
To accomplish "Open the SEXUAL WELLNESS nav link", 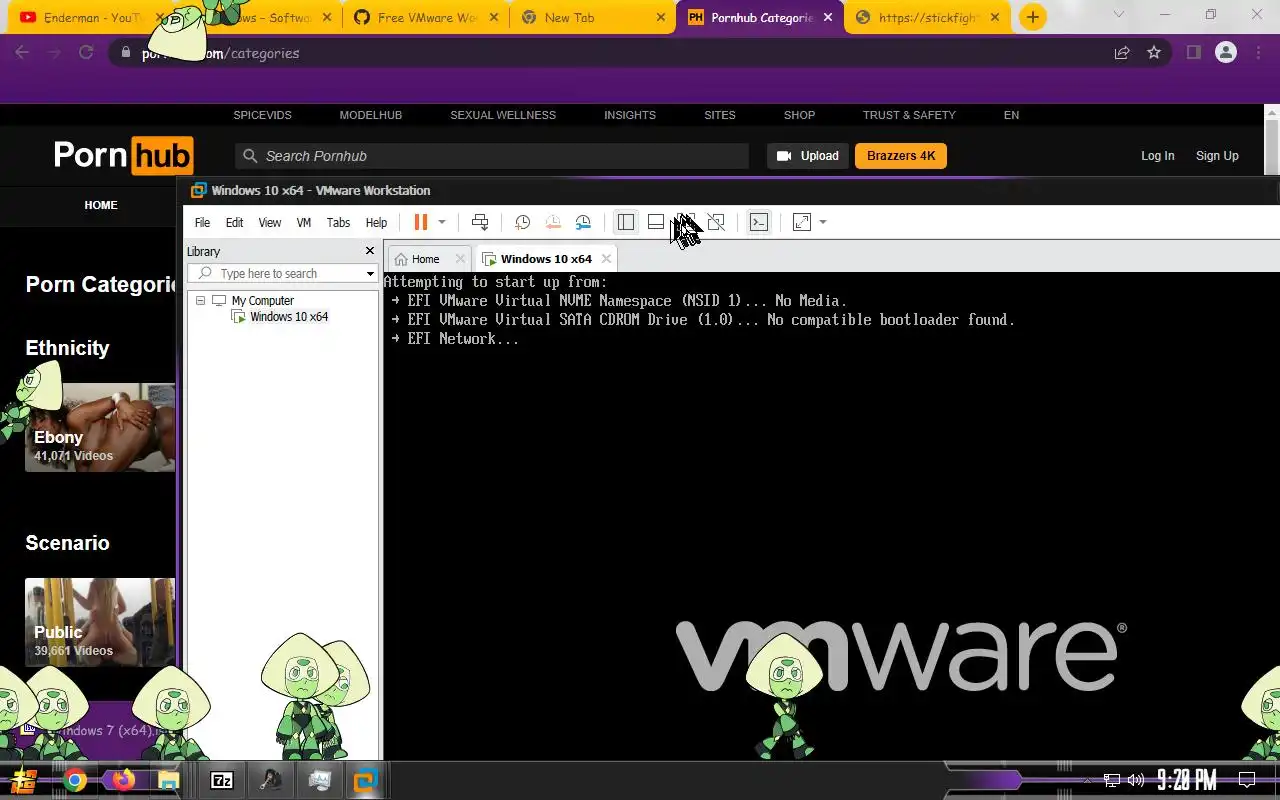I will pos(503,115).
